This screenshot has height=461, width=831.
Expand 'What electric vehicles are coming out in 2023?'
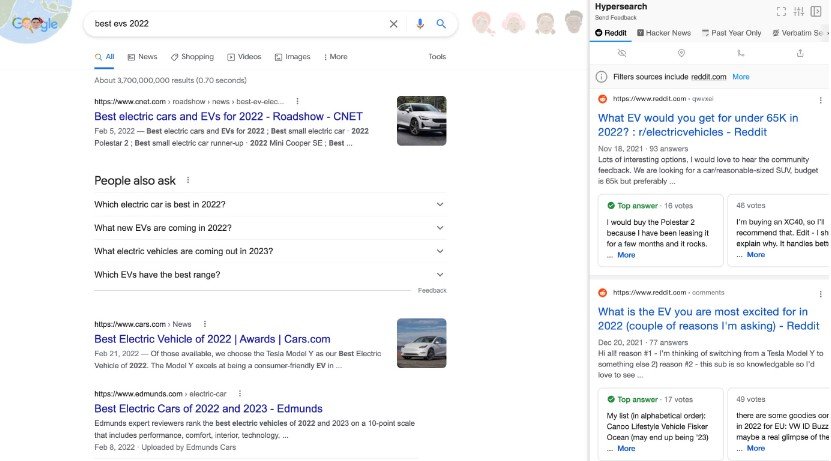[270, 251]
